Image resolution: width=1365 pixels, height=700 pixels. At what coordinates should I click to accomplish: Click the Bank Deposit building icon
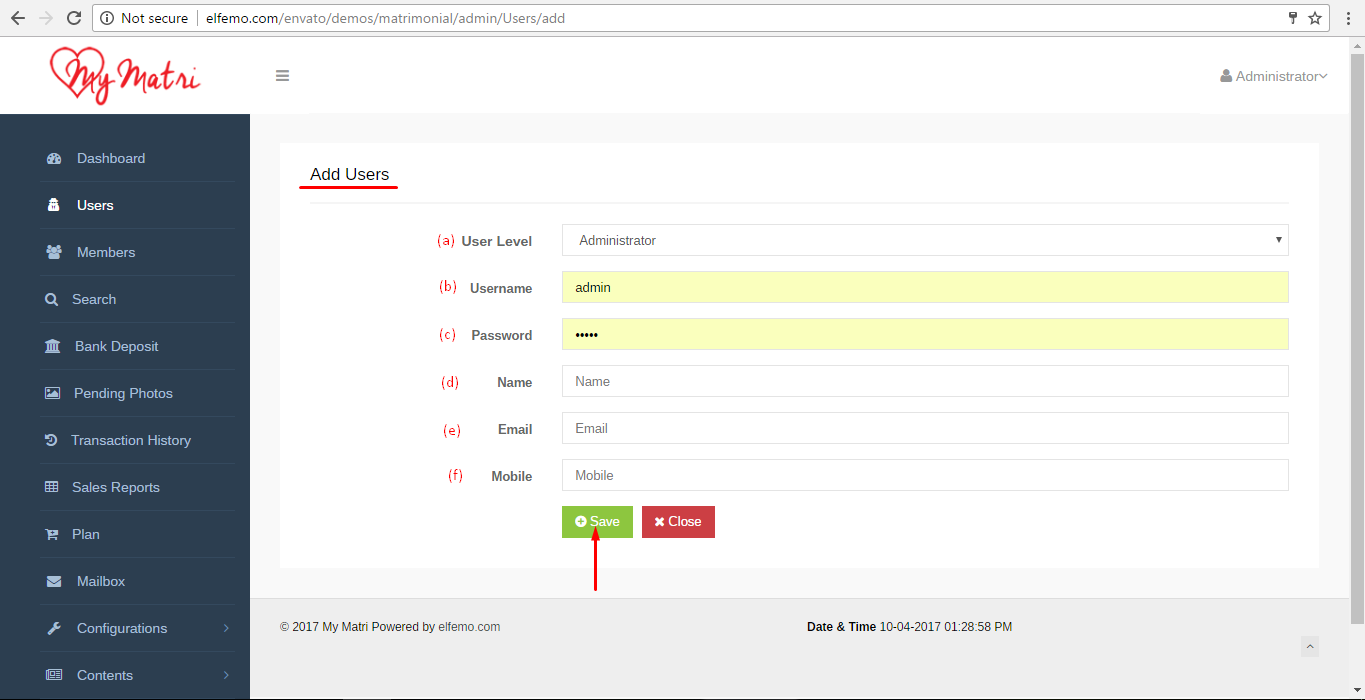[x=52, y=346]
